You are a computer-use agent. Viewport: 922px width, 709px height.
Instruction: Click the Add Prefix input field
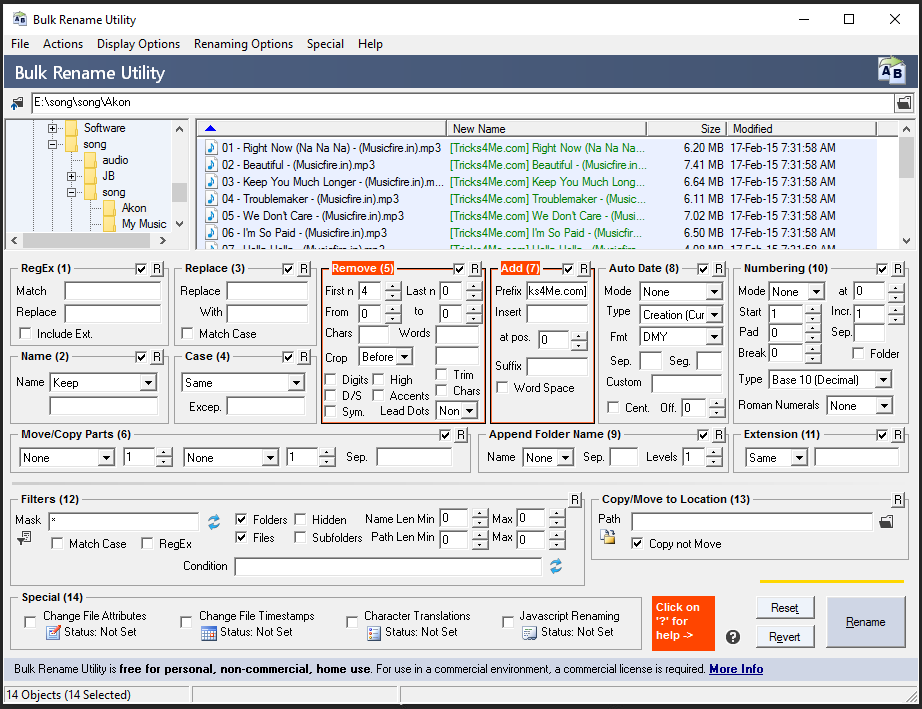[x=557, y=291]
